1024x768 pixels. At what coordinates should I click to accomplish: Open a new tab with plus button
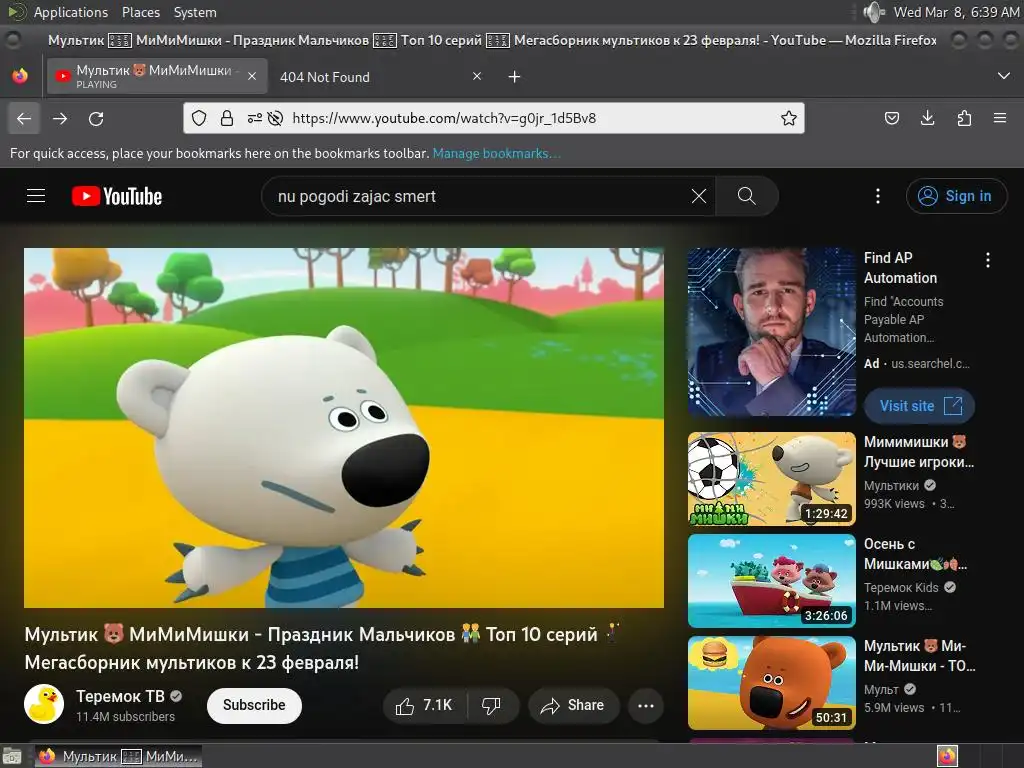pyautogui.click(x=515, y=76)
